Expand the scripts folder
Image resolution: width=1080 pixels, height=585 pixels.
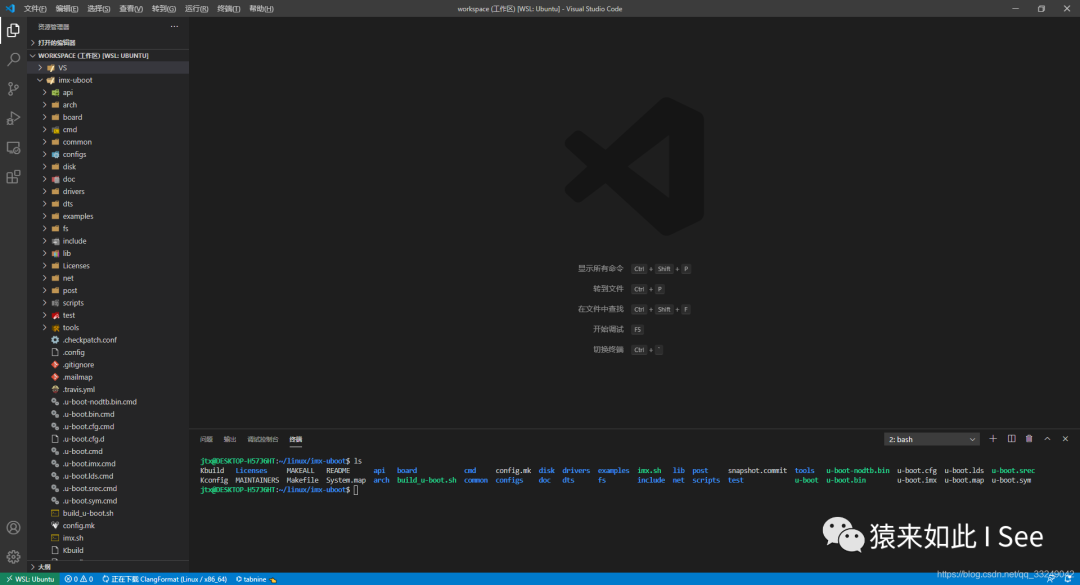[108, 303]
